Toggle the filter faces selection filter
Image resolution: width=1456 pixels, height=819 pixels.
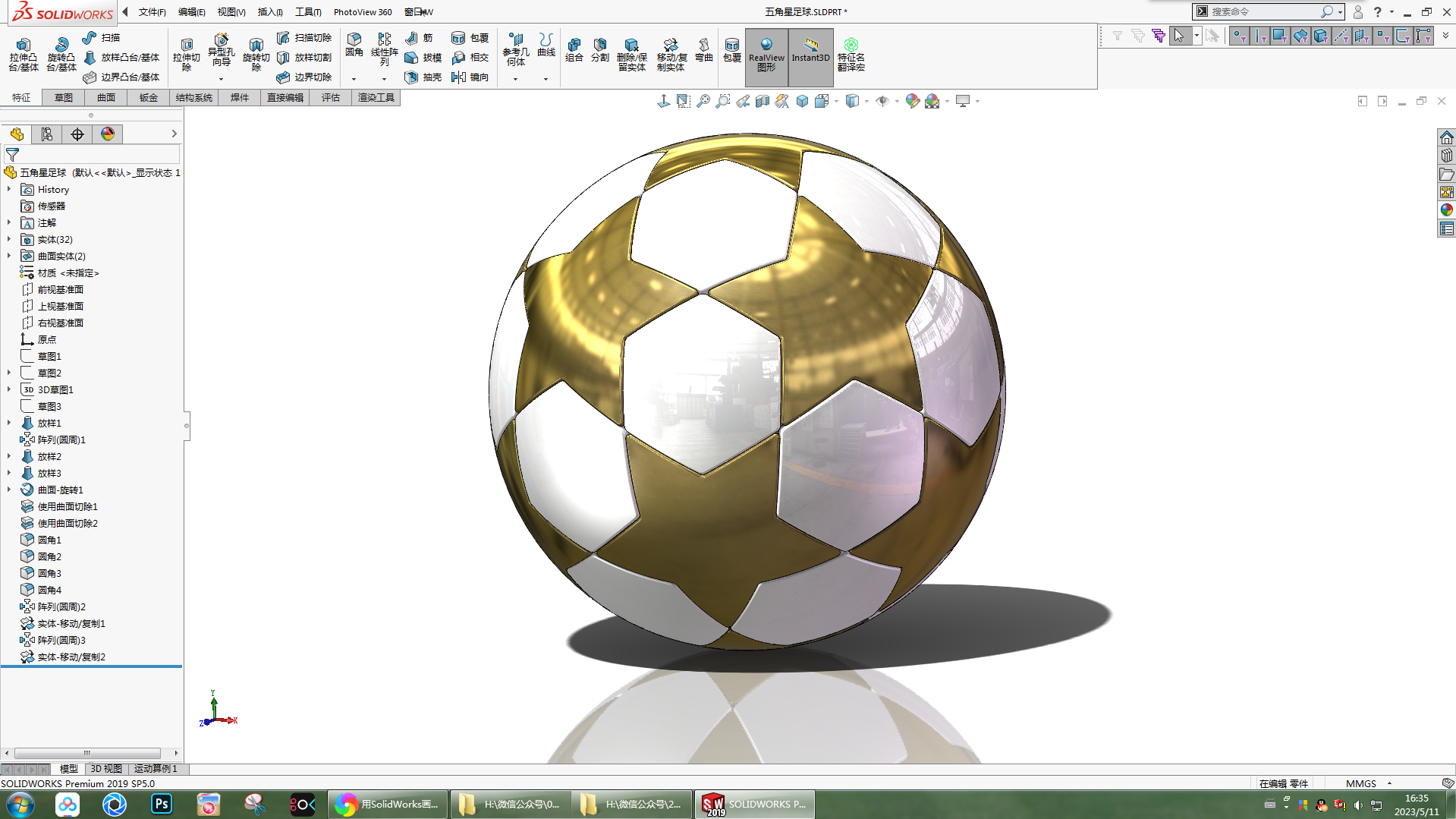coord(1280,36)
